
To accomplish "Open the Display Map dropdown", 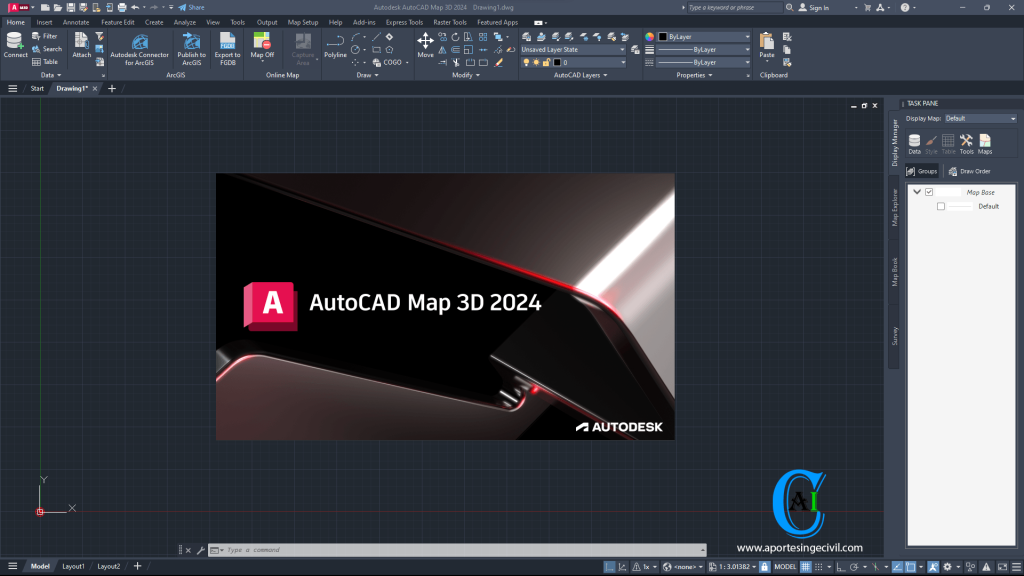I will pos(978,117).
